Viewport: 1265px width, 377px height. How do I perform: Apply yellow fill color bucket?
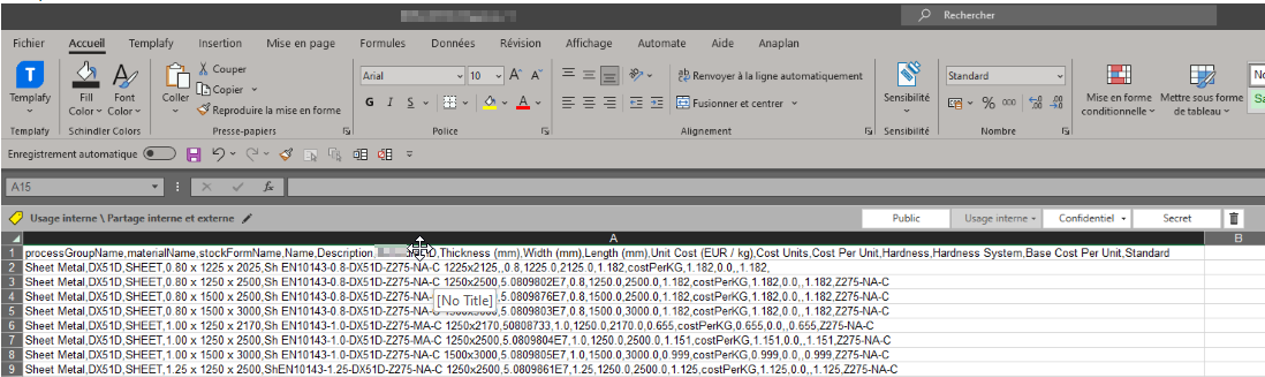point(490,102)
